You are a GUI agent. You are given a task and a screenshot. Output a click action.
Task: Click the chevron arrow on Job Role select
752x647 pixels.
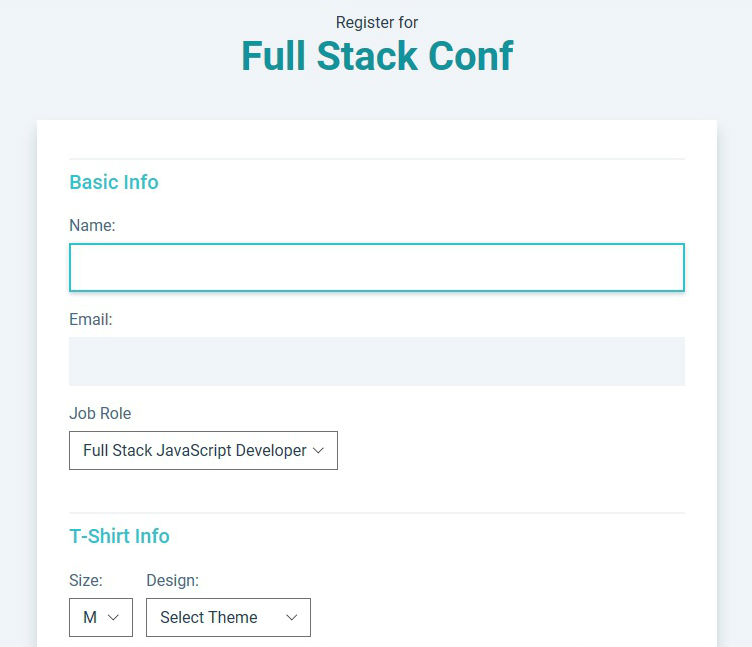coord(319,450)
